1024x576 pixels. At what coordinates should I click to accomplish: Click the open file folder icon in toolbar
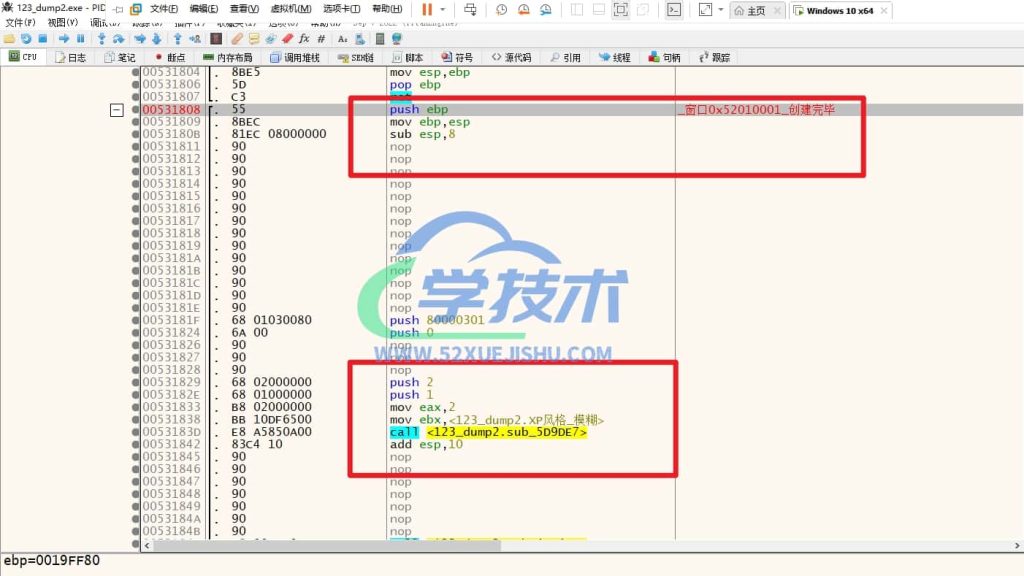point(10,38)
